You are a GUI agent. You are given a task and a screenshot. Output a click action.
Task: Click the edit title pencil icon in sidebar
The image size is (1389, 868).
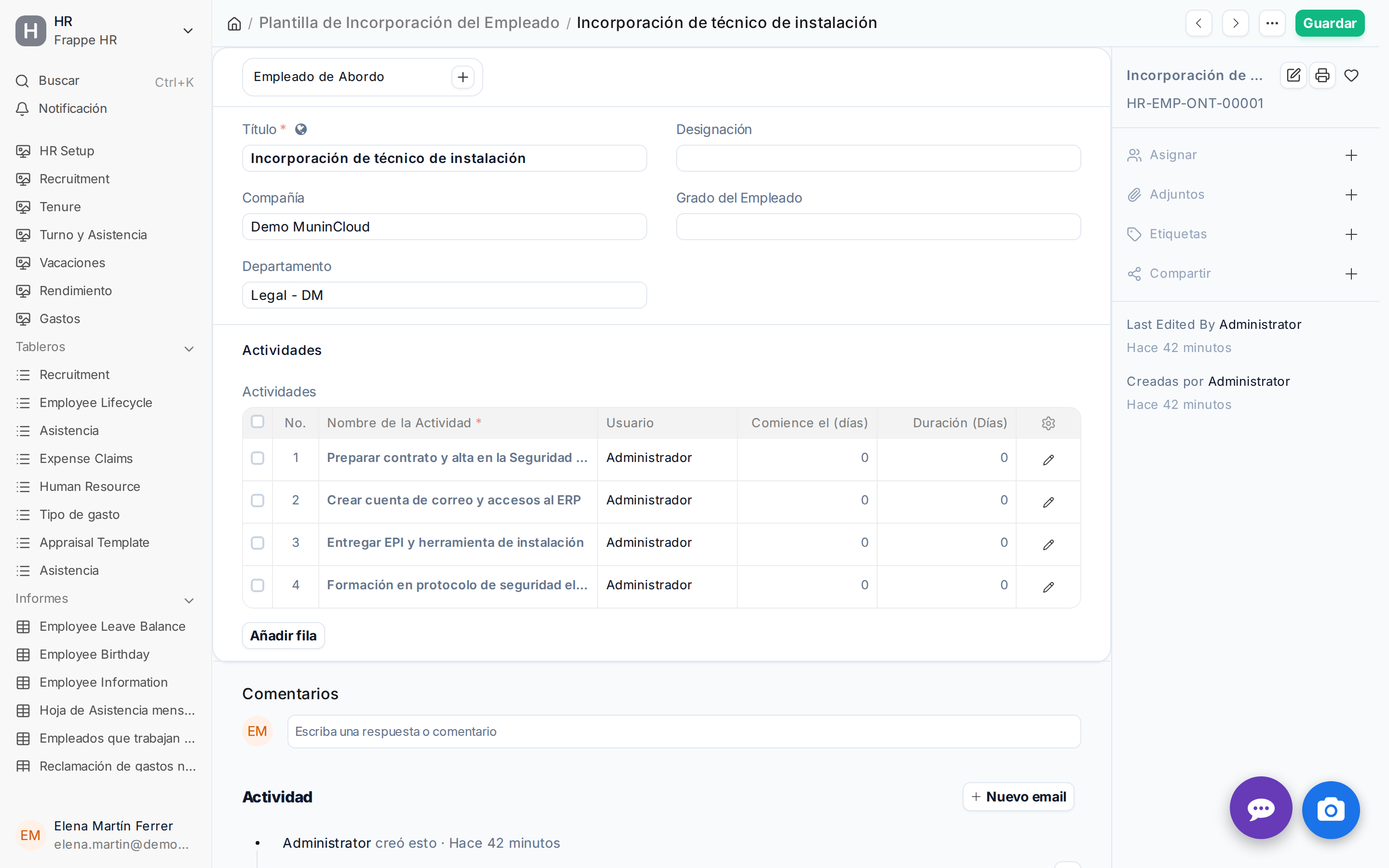[1293, 75]
